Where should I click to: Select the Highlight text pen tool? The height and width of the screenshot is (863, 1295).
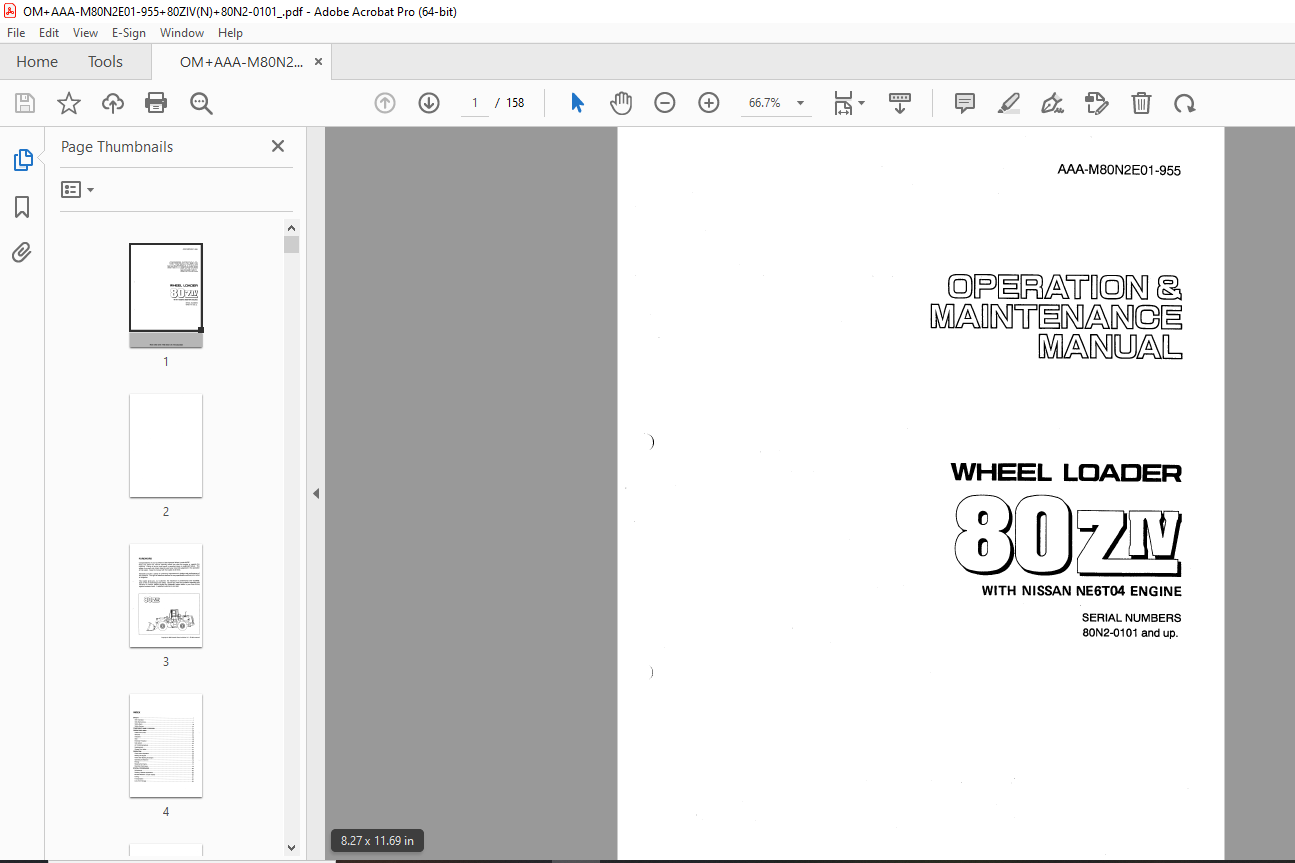pos(1009,103)
